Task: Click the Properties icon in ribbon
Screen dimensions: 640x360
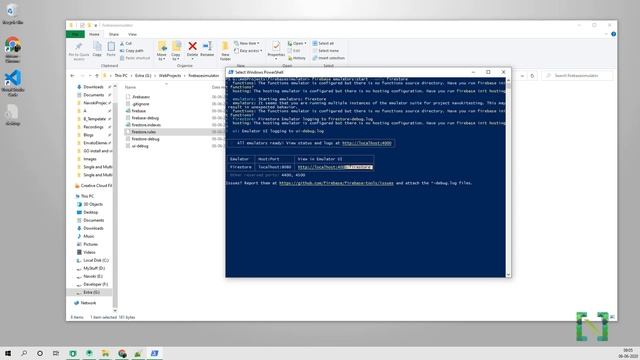Action: 276,50
